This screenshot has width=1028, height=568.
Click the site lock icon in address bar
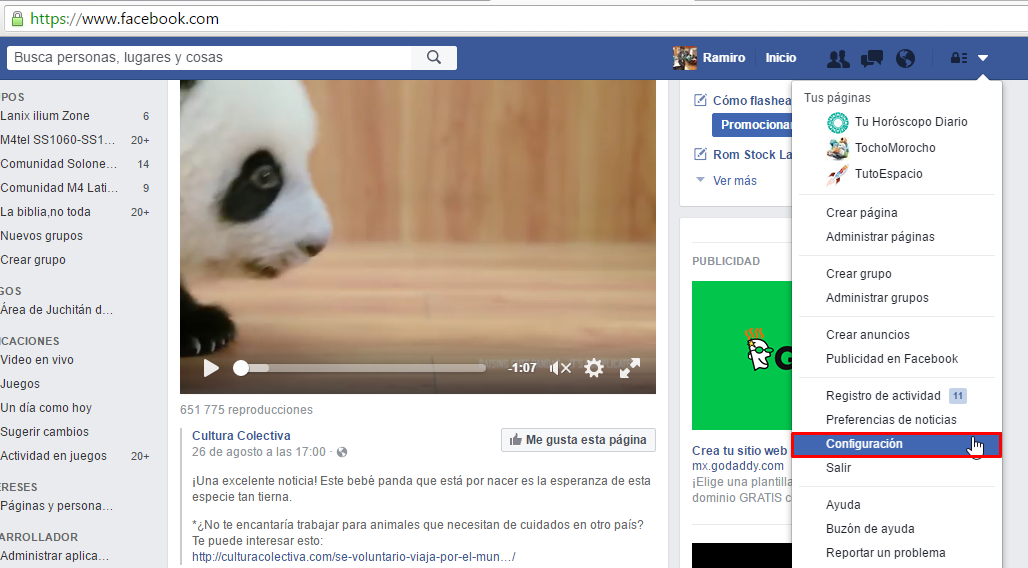coord(18,18)
